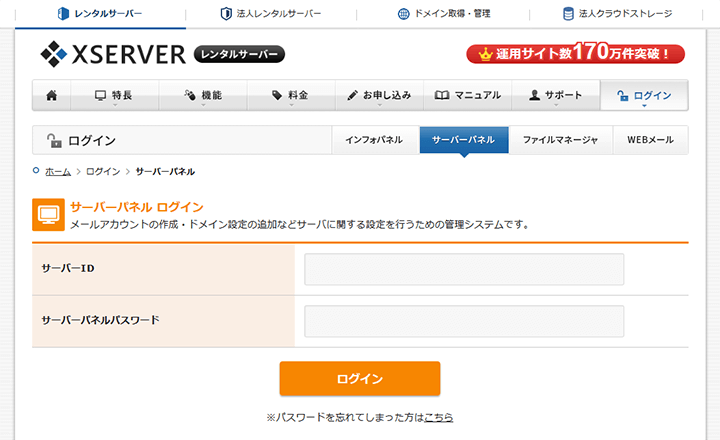Open the ドメイン取得・管理 top tab

pyautogui.click(x=444, y=14)
